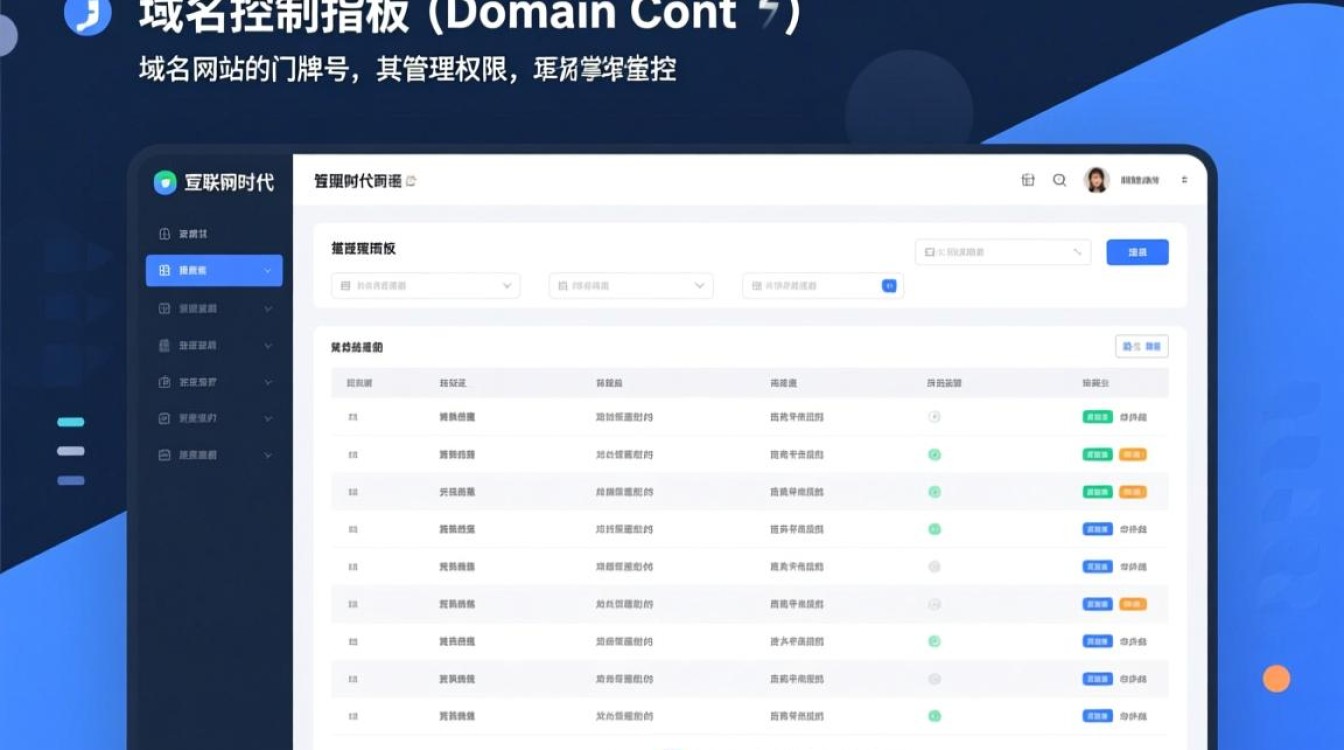Click the user avatar thumbnail in the top bar
Image resolution: width=1344 pixels, height=750 pixels.
[1095, 181]
